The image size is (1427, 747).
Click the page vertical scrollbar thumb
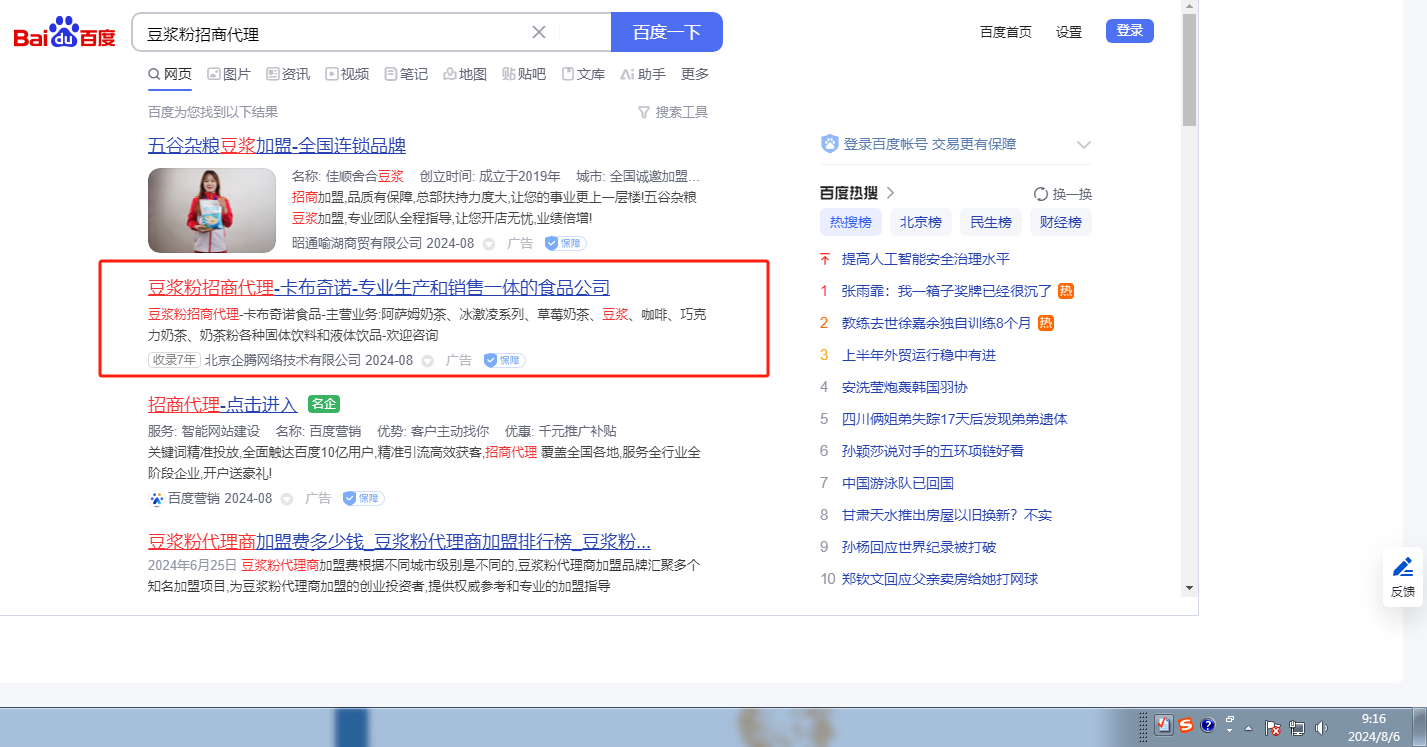(1189, 70)
